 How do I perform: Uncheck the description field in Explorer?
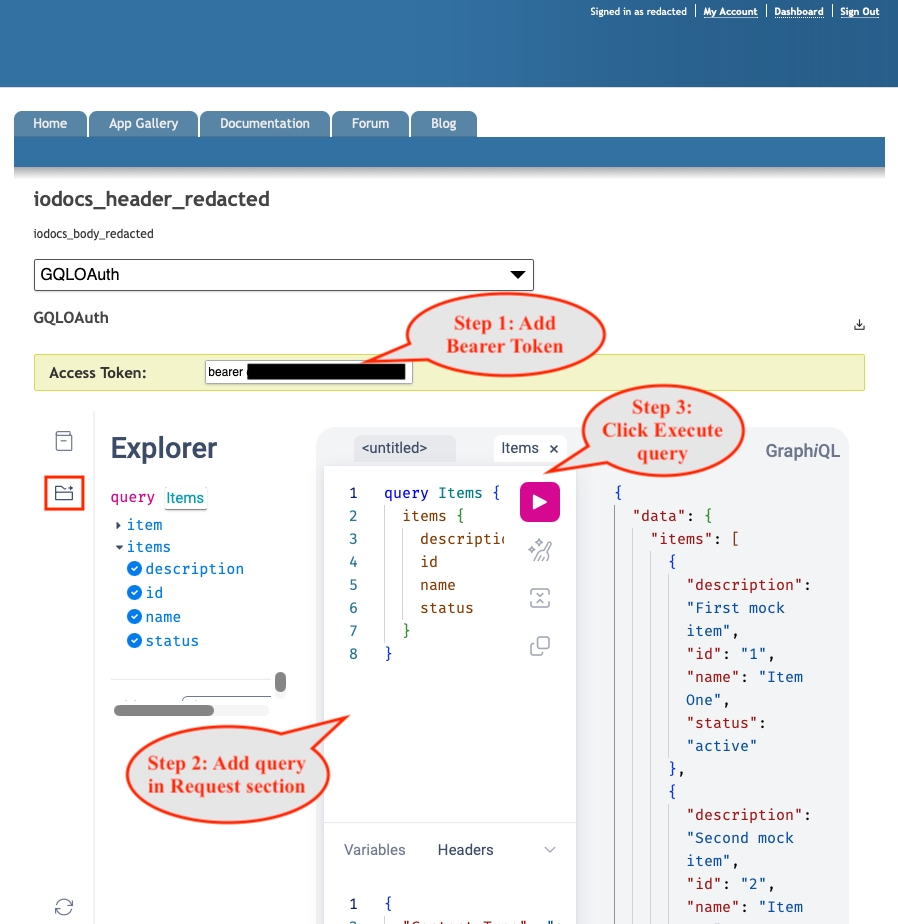[134, 569]
